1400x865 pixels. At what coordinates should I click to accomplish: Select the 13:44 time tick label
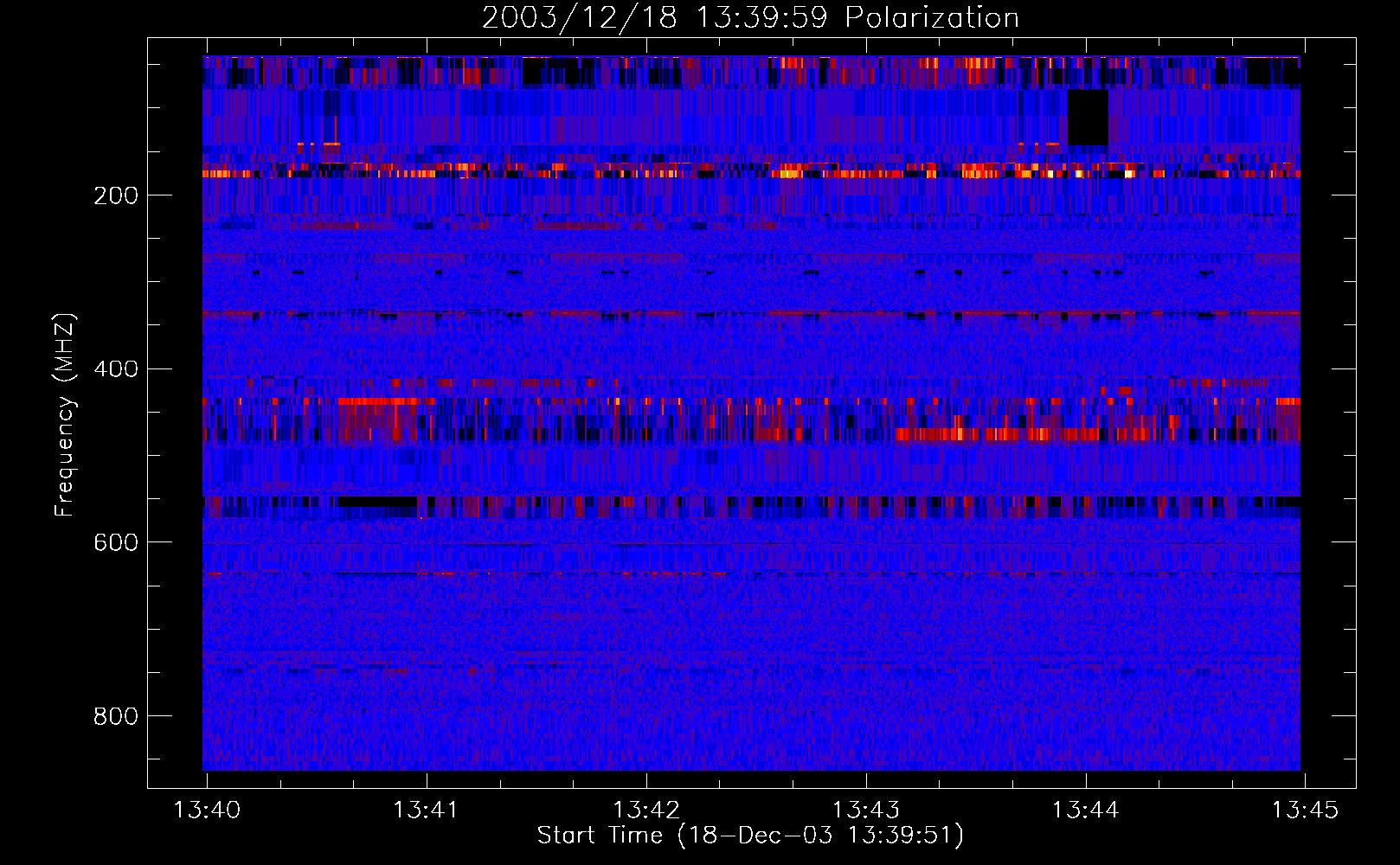(1085, 810)
